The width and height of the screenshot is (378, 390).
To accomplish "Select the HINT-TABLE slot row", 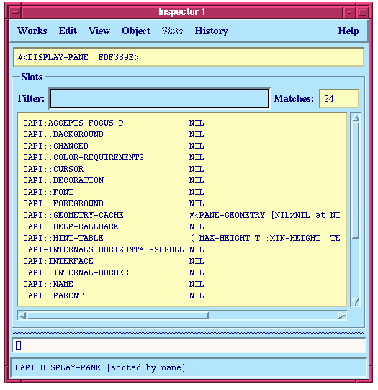I will point(182,238).
